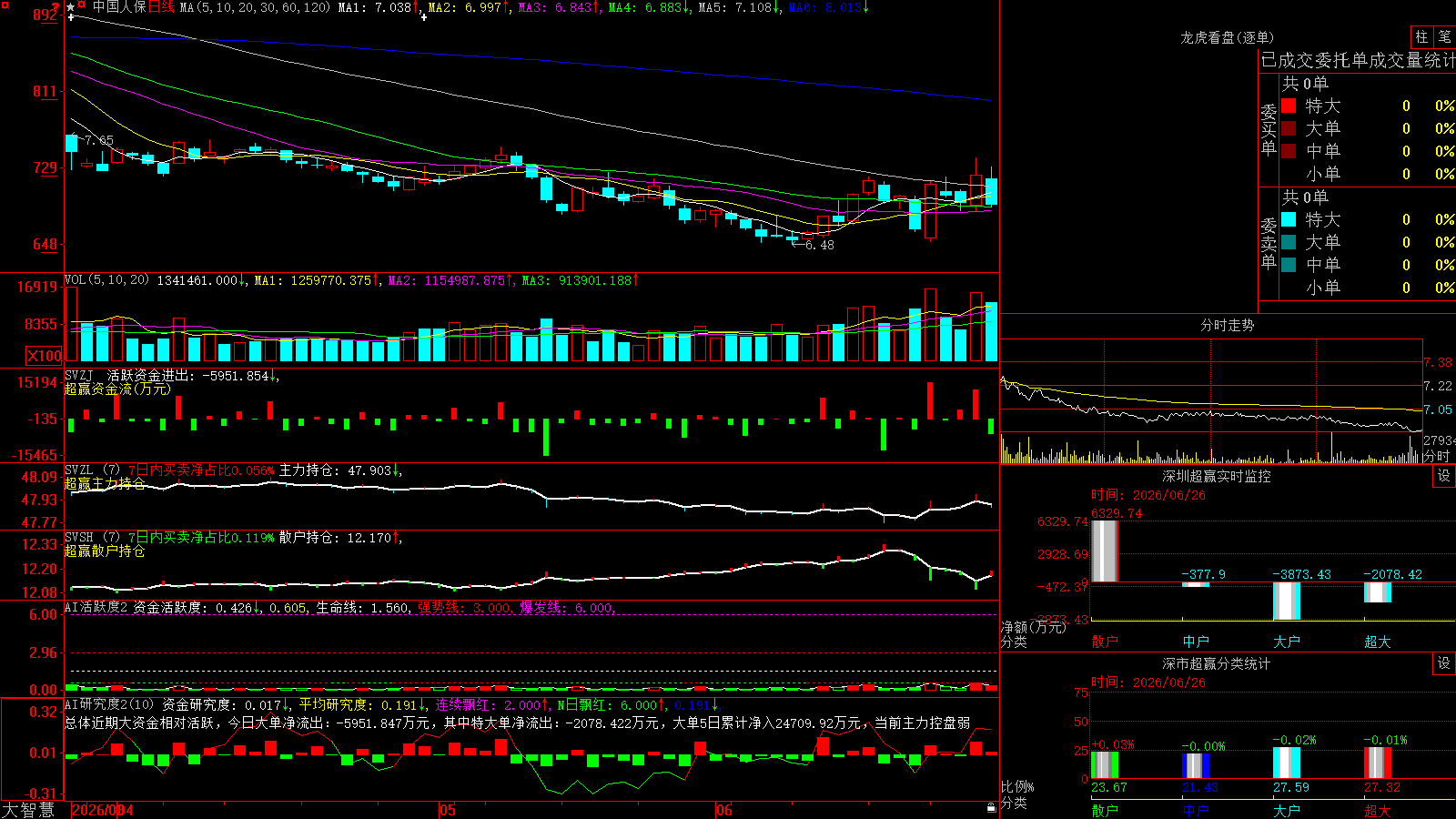
Task: Click the 大户 bar in 深圳超赢实时监控
Action: pos(1286,601)
